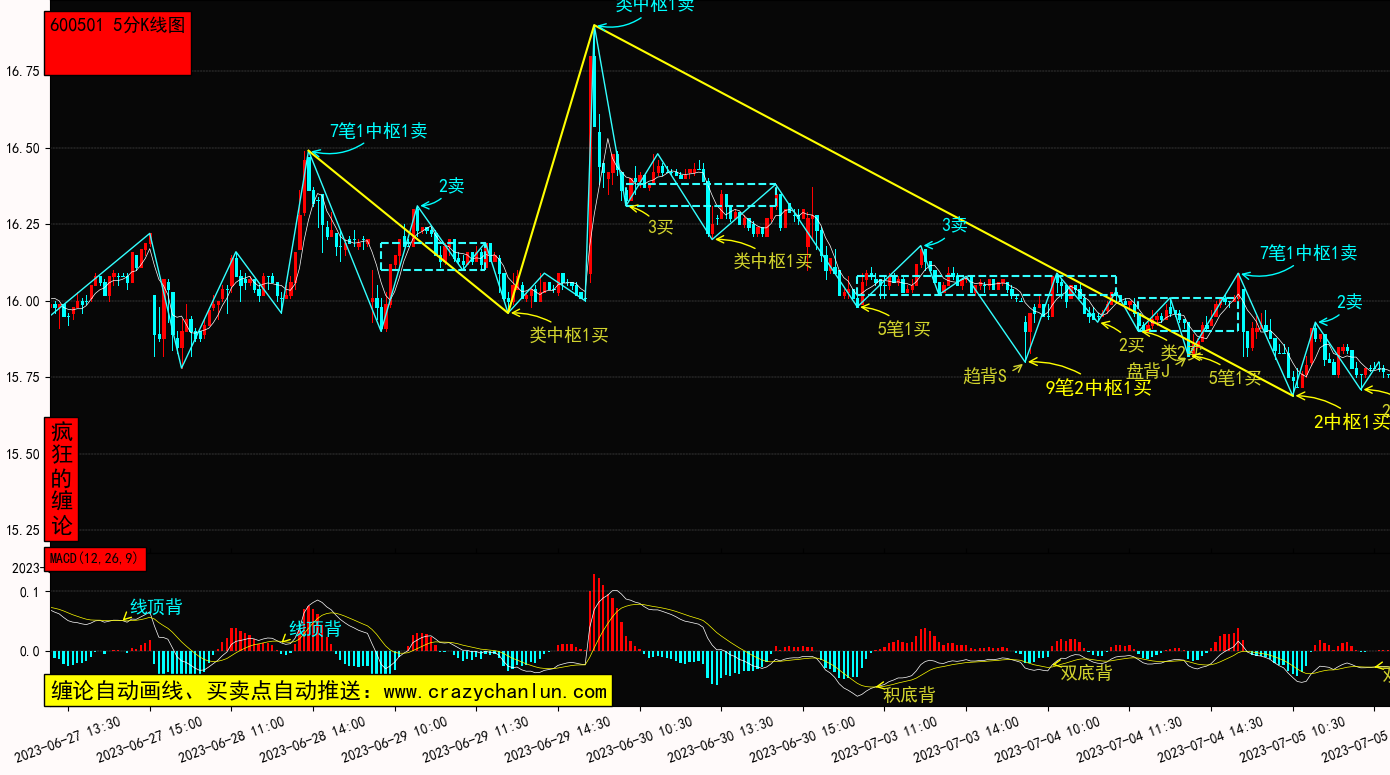Click the 15.25 price axis label
1390x775 pixels.
point(23,530)
